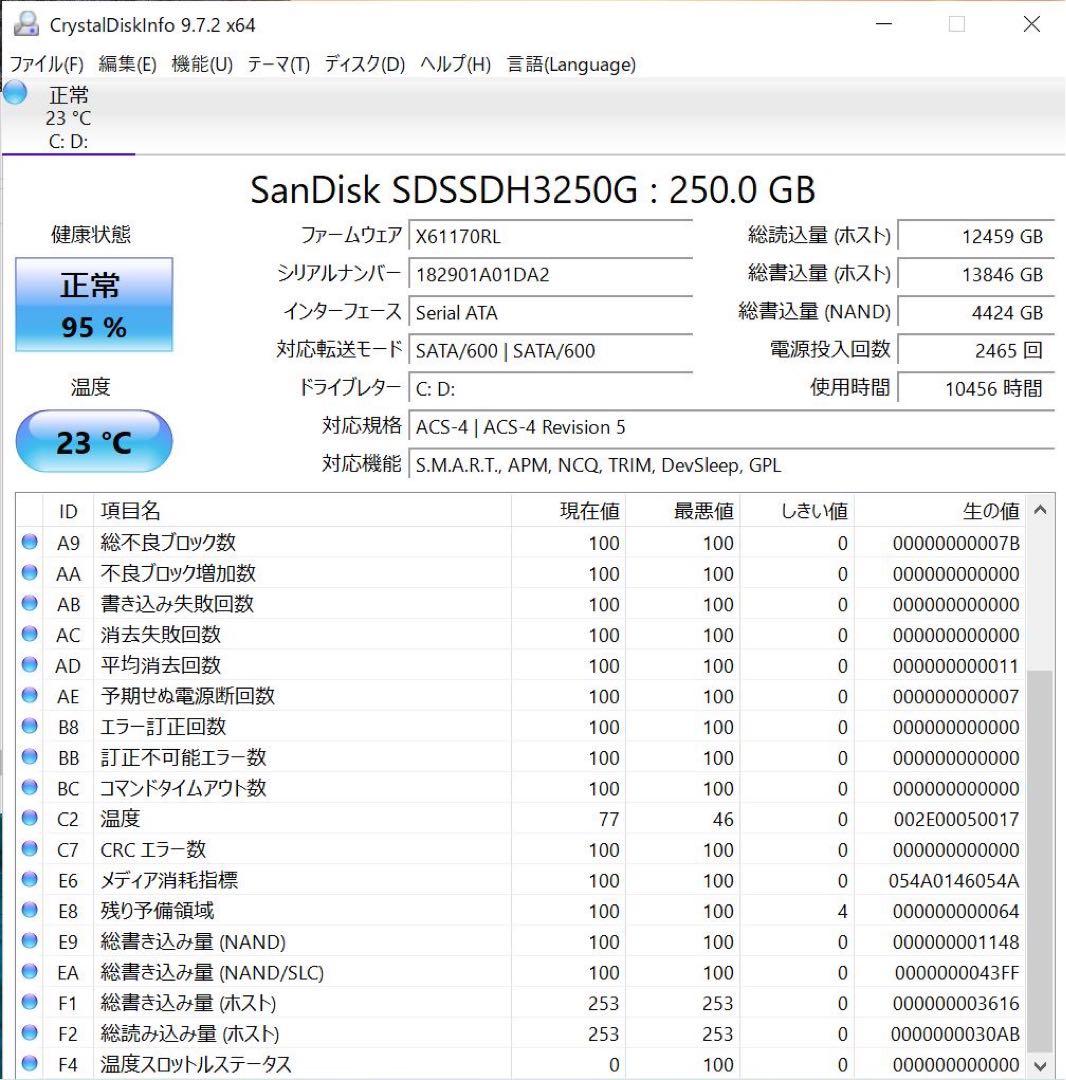This screenshot has width=1066, height=1080.
Task: Open the ディスク(D) menu
Action: tap(360, 64)
